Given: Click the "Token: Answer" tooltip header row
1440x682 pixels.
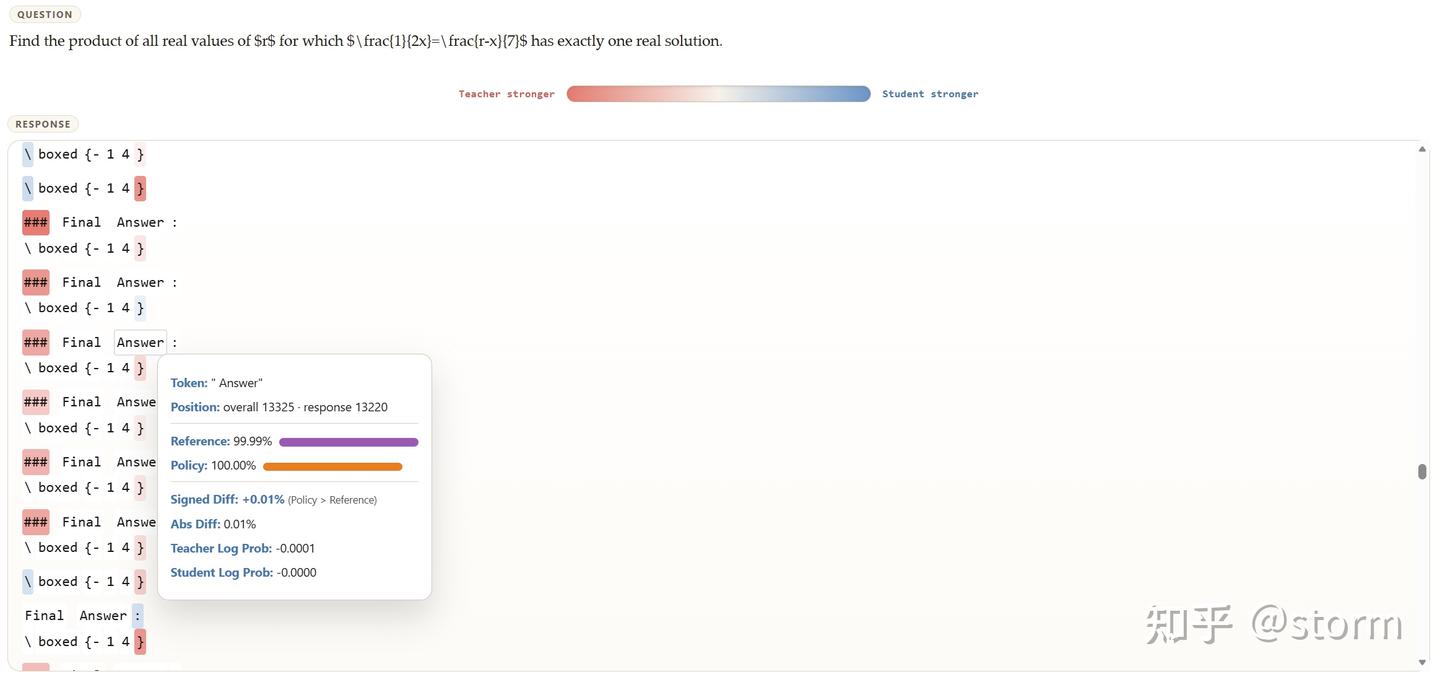Looking at the screenshot, I should pos(216,381).
